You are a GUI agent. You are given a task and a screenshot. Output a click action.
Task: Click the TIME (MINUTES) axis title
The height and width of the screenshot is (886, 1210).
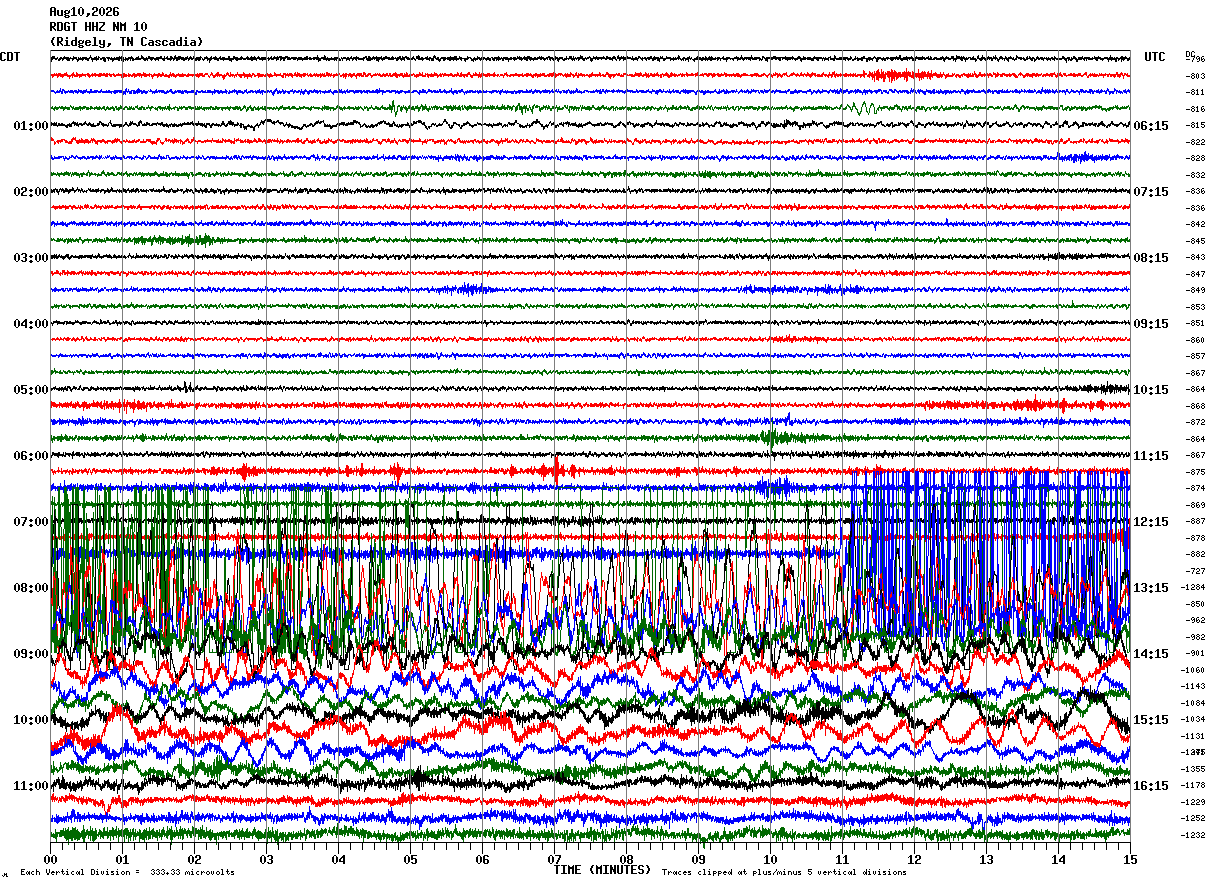[602, 870]
